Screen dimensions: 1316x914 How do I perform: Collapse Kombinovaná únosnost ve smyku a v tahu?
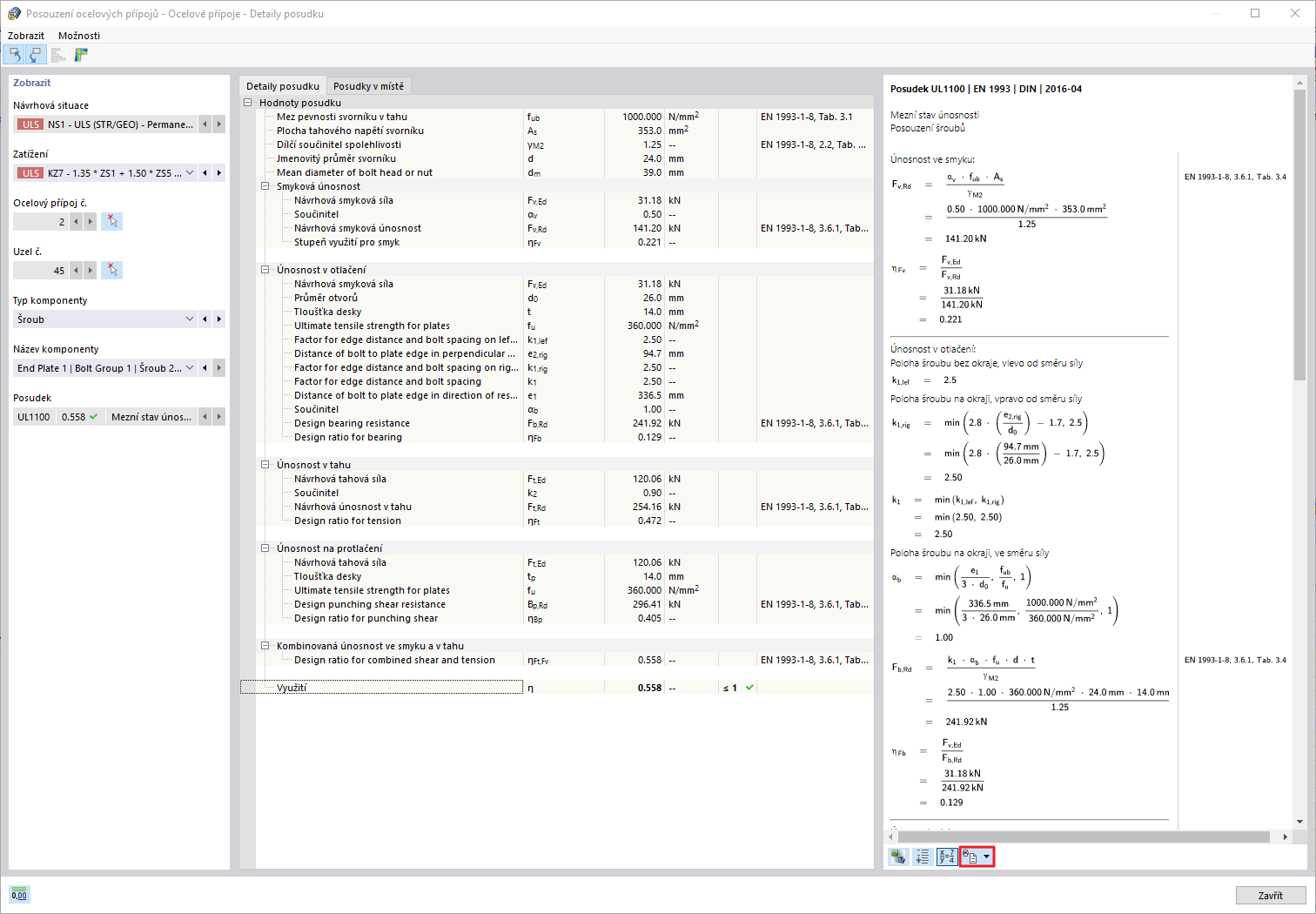pyautogui.click(x=265, y=646)
